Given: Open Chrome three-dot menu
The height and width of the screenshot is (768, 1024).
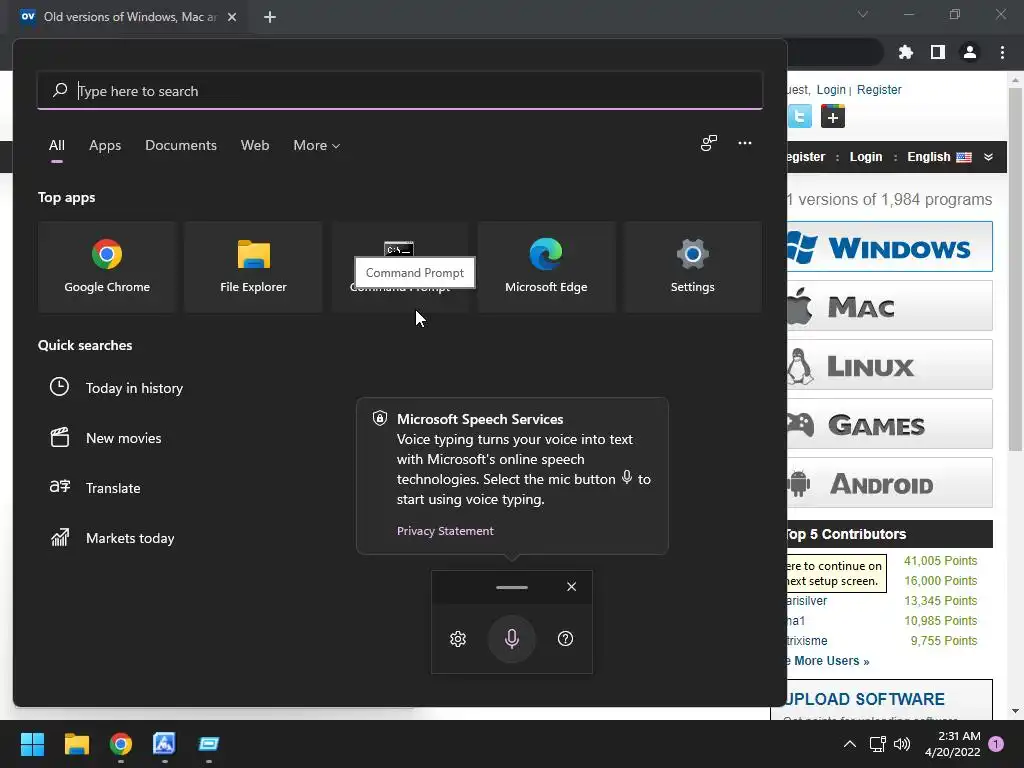Looking at the screenshot, I should [1002, 52].
